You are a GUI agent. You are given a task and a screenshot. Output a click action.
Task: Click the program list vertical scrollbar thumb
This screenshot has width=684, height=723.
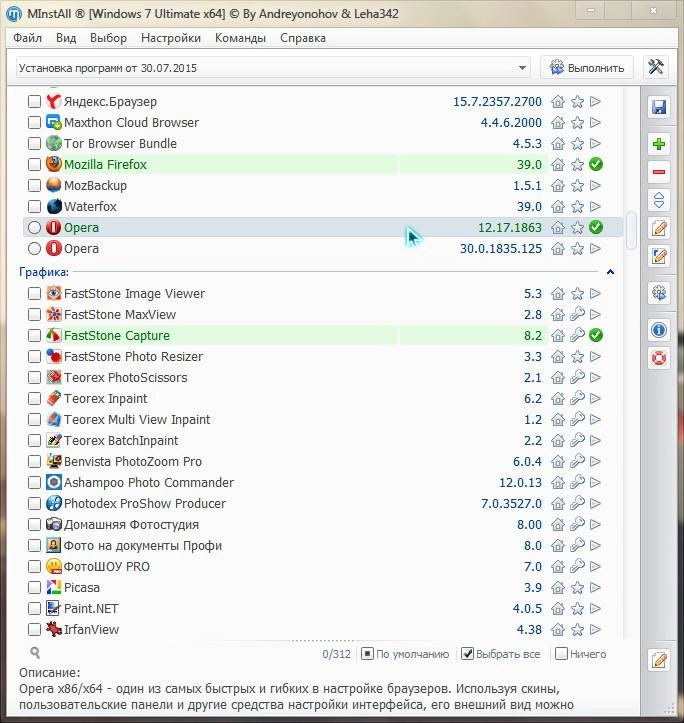pyautogui.click(x=631, y=230)
